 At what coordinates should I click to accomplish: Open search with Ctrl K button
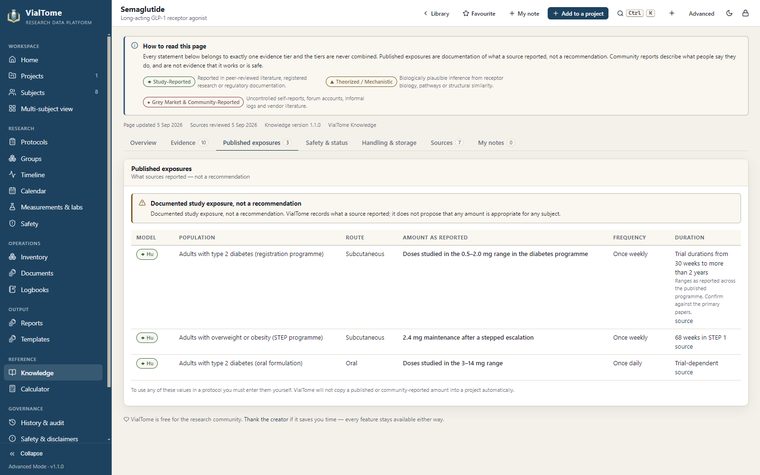click(x=636, y=13)
